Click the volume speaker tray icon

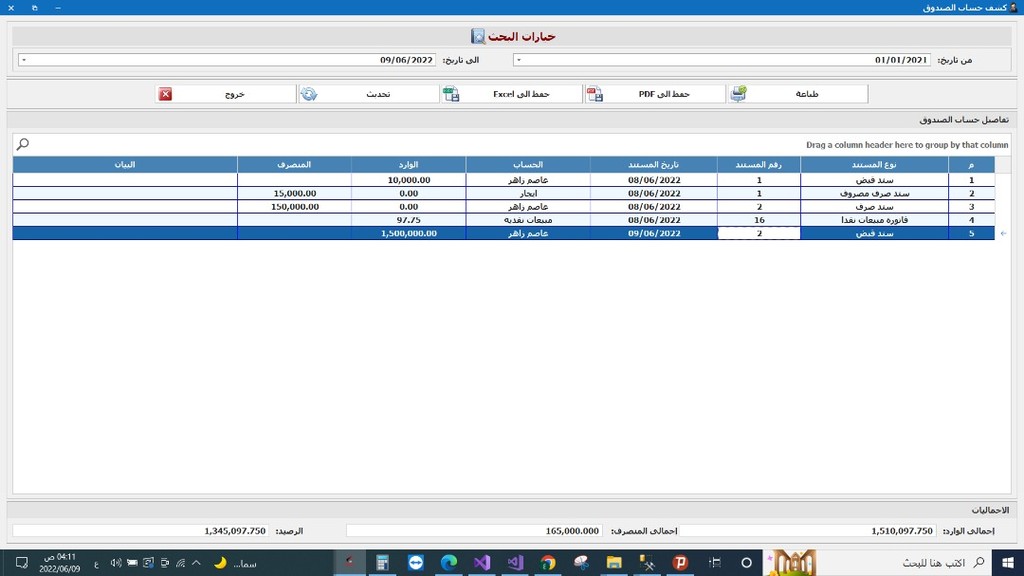click(x=116, y=562)
